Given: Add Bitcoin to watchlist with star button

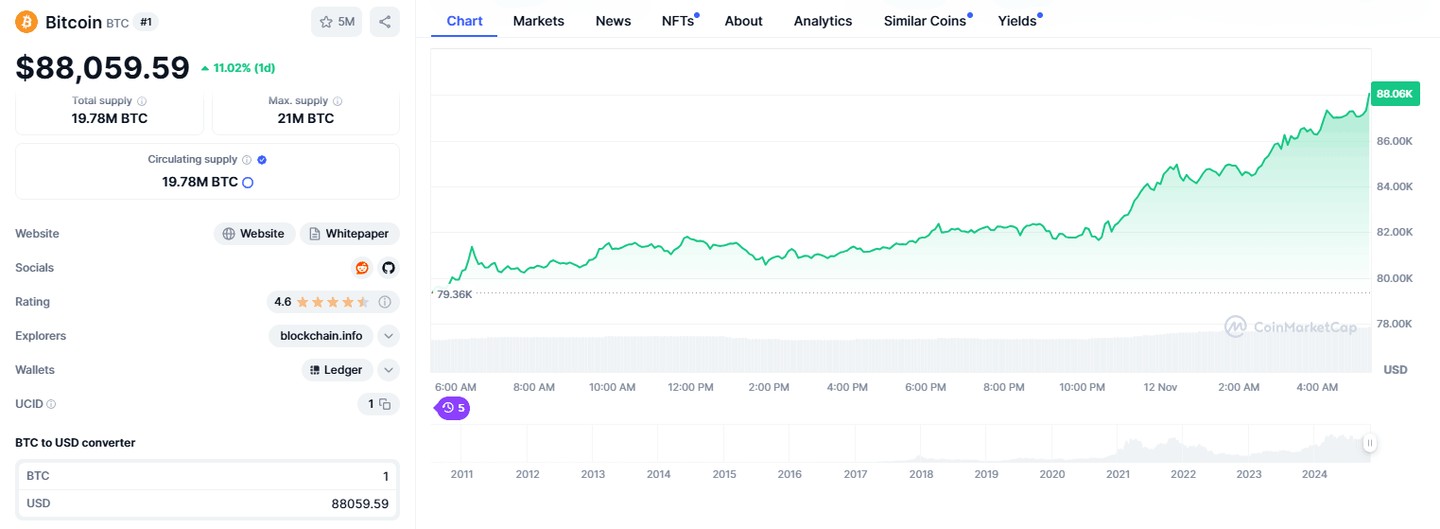Looking at the screenshot, I should tap(337, 21).
